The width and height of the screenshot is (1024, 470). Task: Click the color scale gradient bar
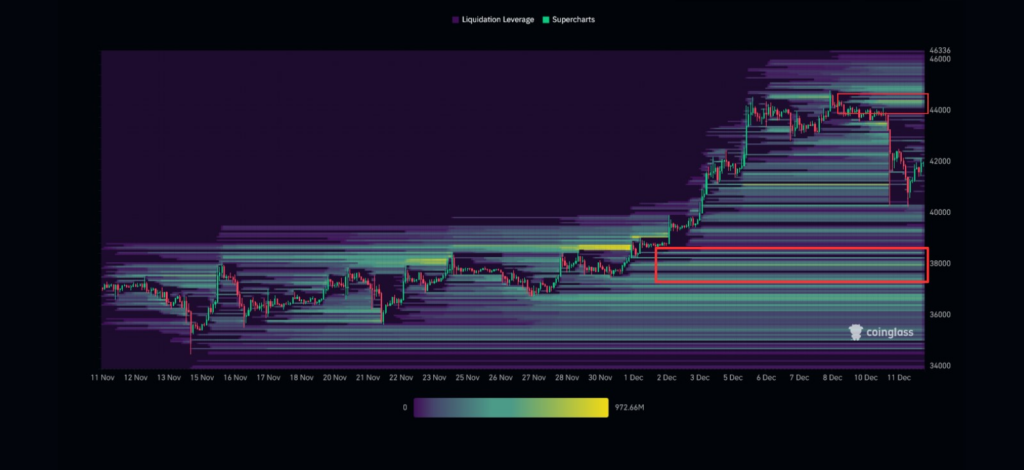click(x=511, y=407)
